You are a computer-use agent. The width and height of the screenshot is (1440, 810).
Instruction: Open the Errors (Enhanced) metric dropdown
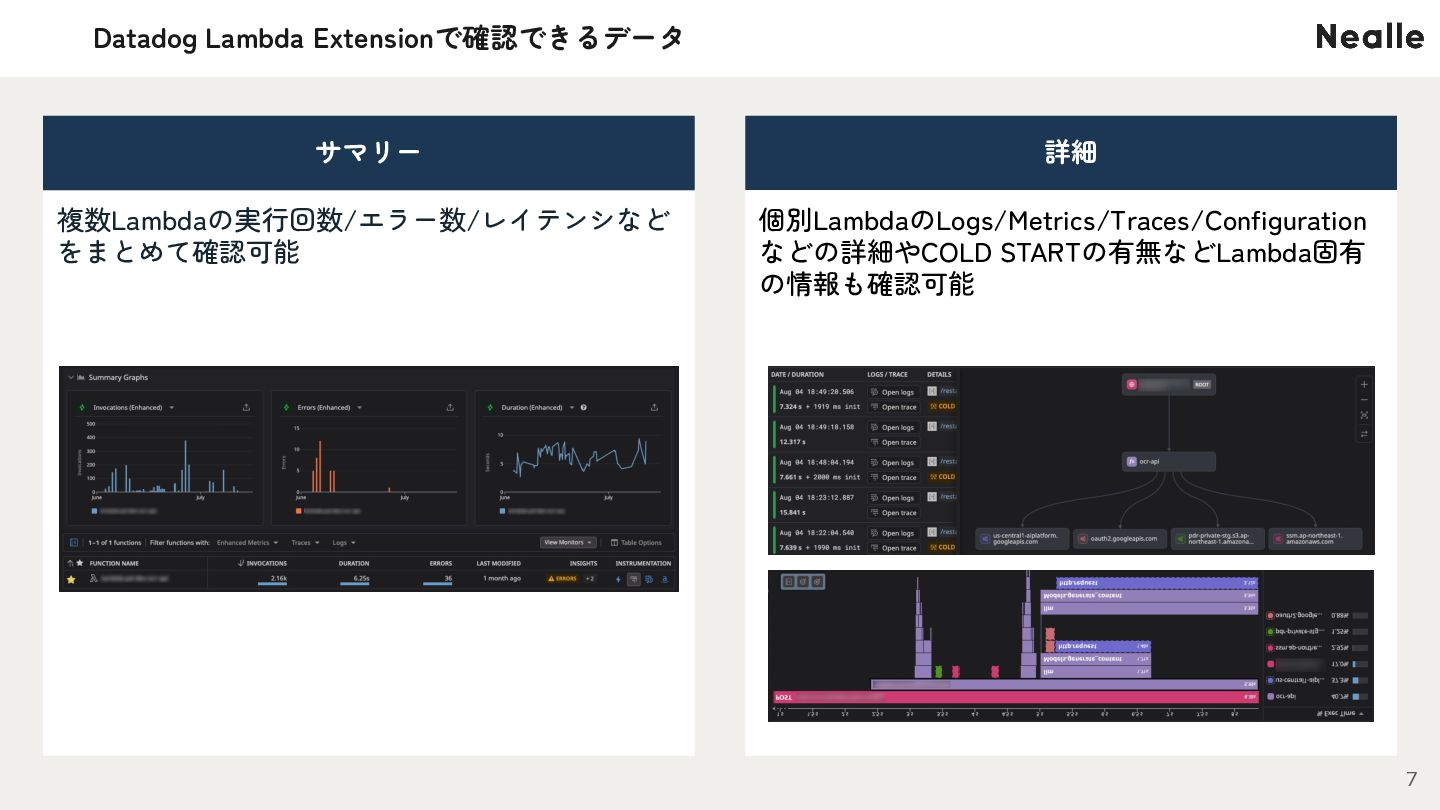360,407
